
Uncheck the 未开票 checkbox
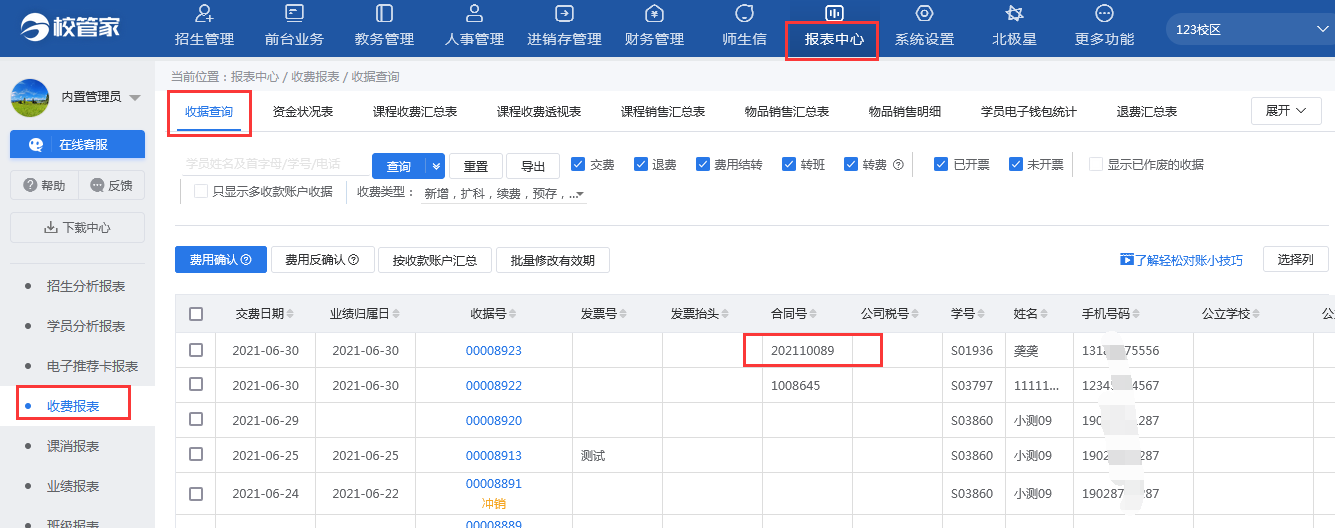1016,164
